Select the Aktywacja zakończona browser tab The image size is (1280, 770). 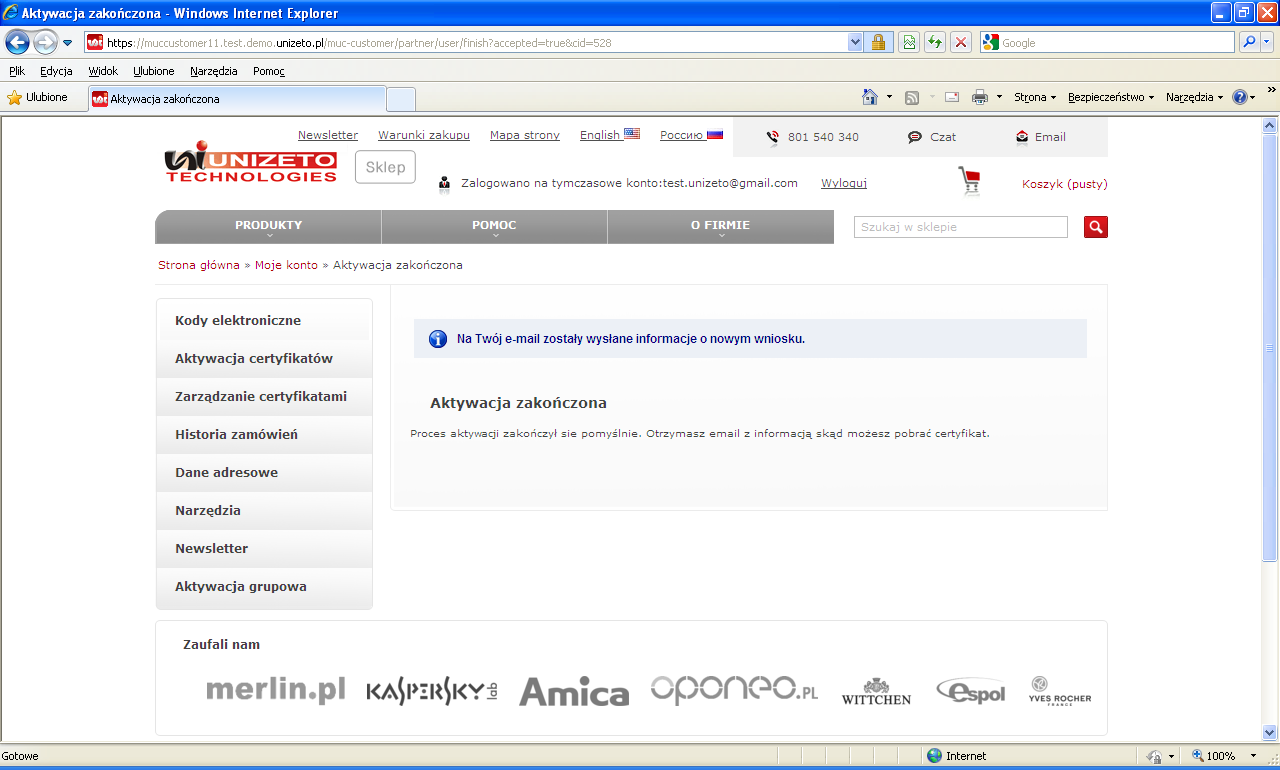pos(237,99)
